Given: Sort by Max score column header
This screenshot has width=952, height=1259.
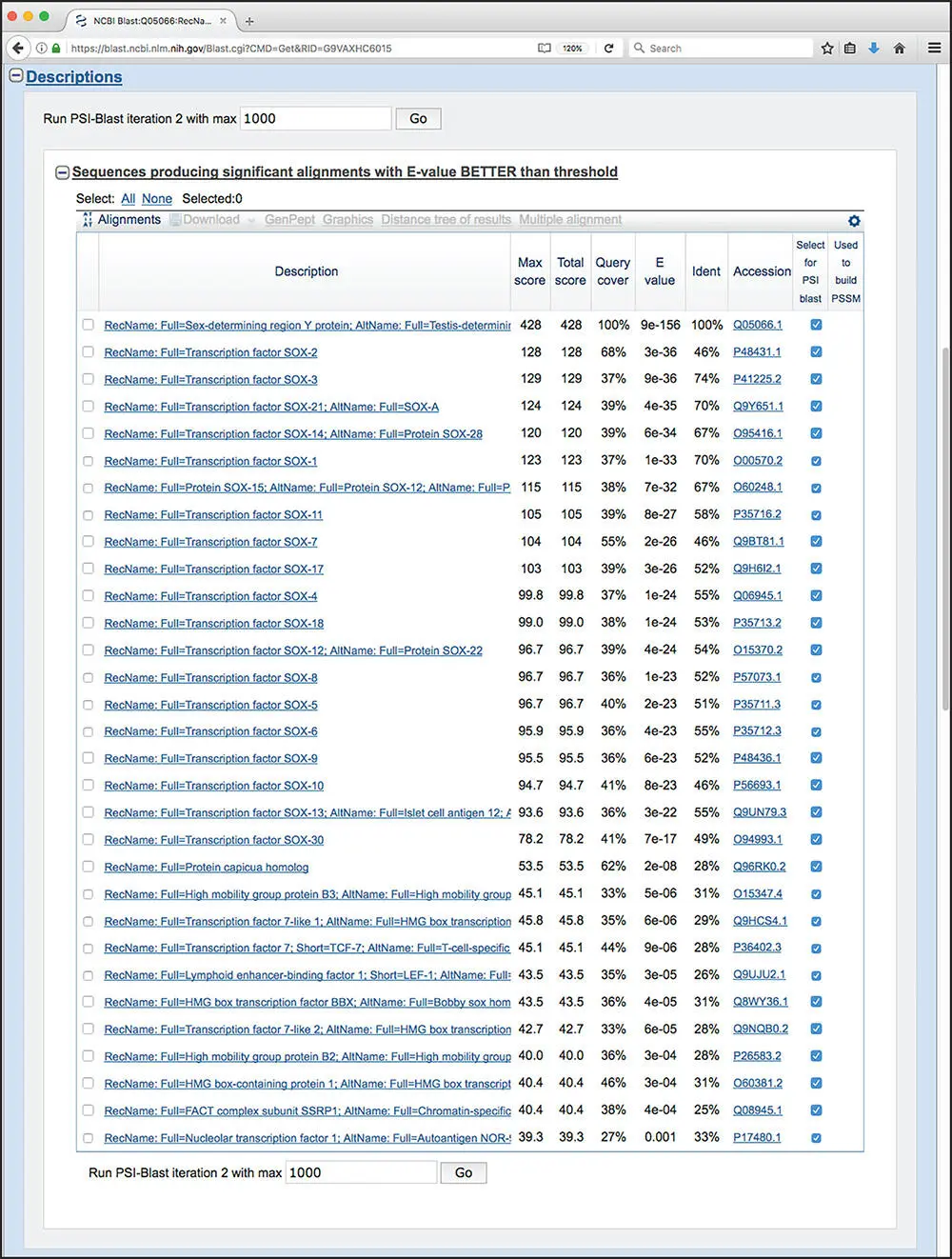Looking at the screenshot, I should click(529, 271).
